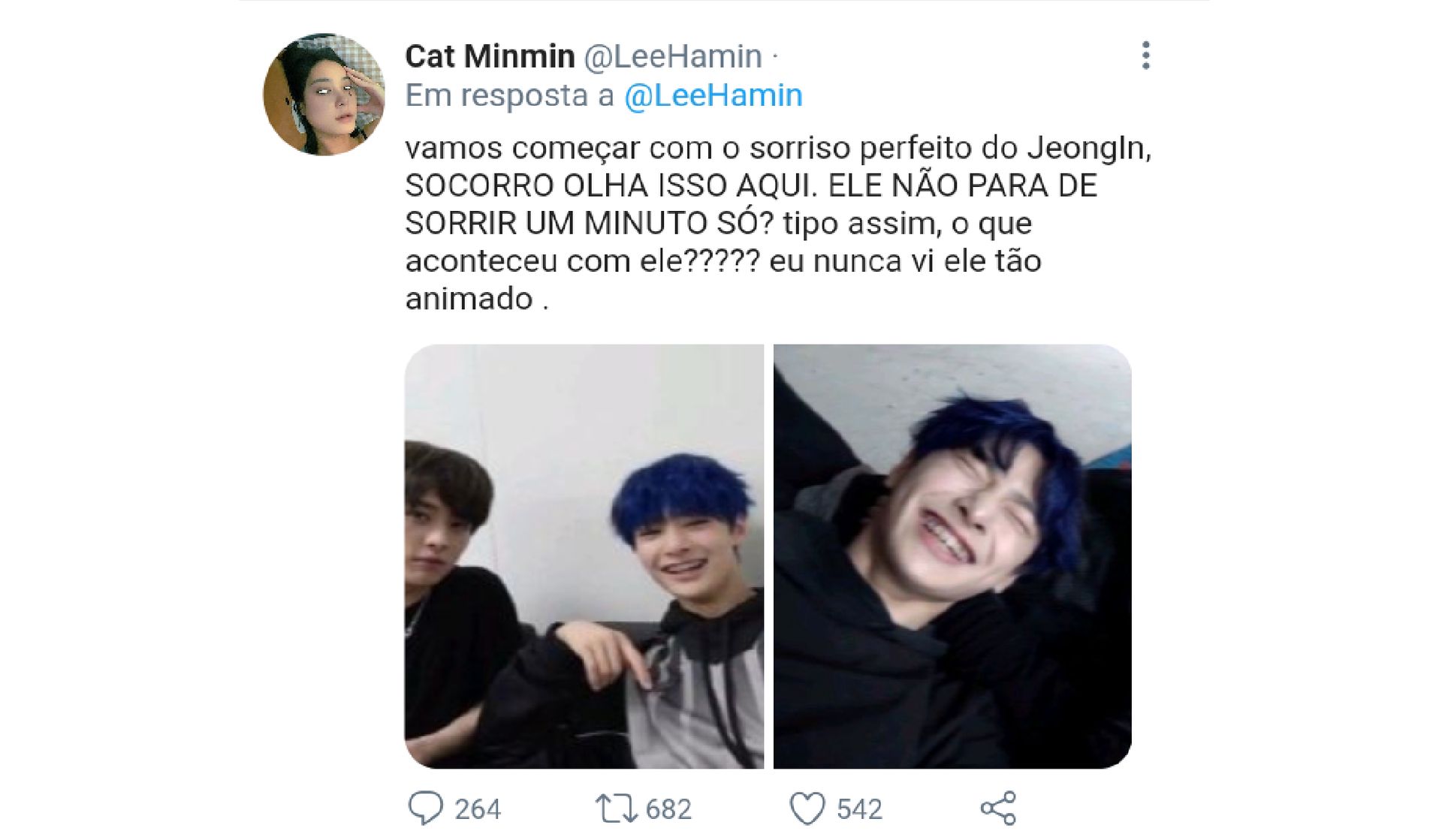Open the gray @LeeHamin handle beside name
This screenshot has height=840, width=1442.
pyautogui.click(x=673, y=56)
